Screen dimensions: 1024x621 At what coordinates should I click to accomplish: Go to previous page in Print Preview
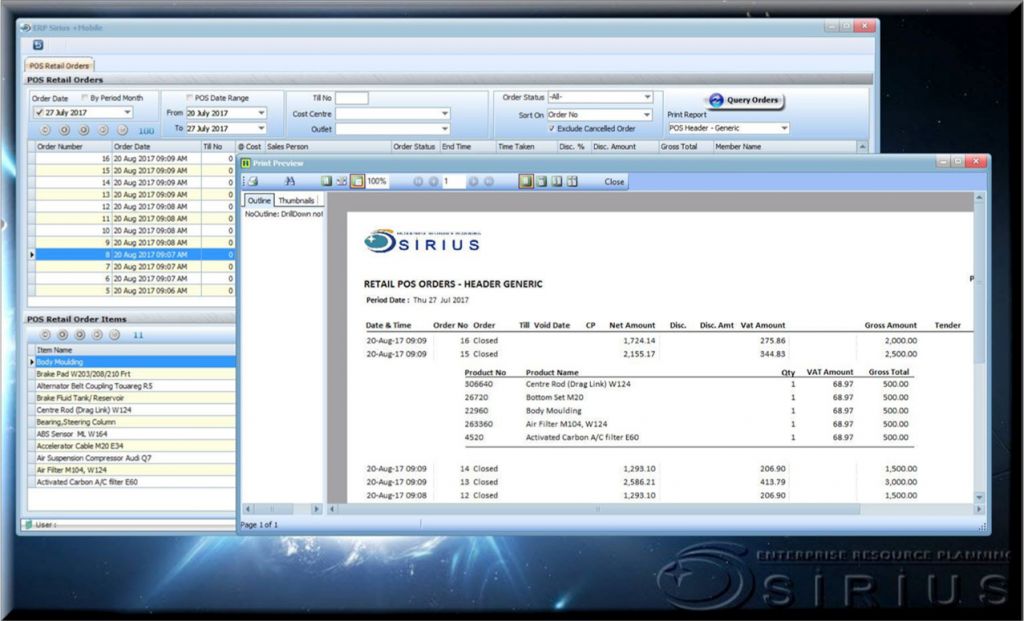click(x=433, y=182)
